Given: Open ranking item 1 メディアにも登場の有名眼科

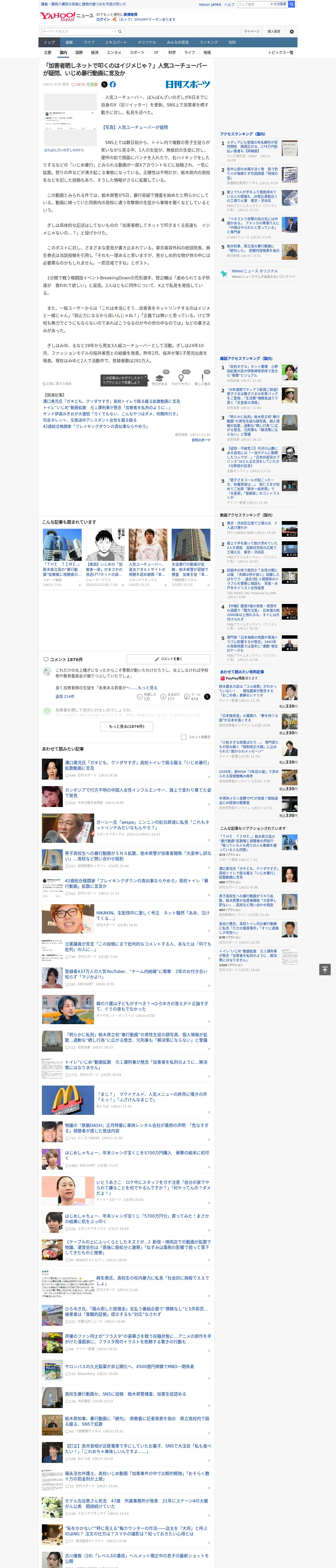Looking at the screenshot, I should click(253, 147).
